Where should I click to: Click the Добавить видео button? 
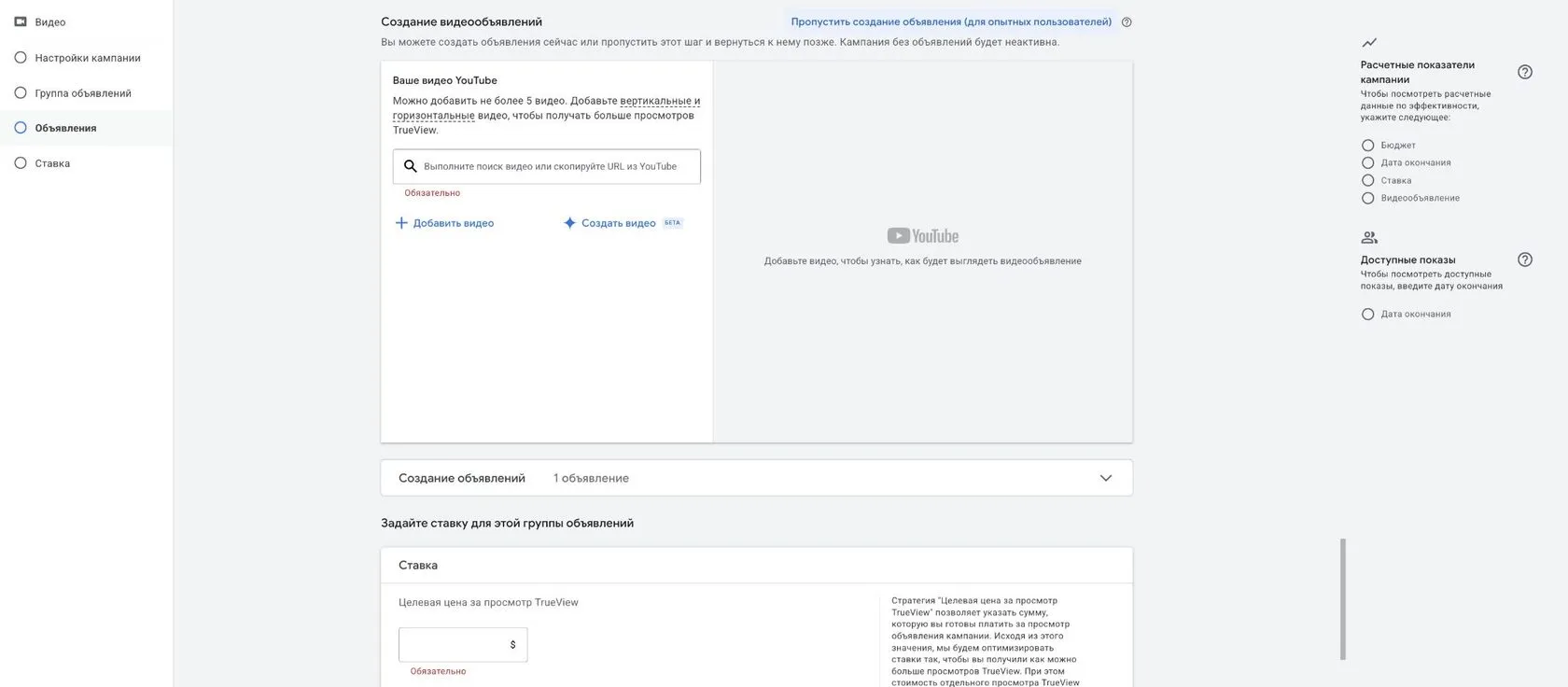tap(444, 223)
